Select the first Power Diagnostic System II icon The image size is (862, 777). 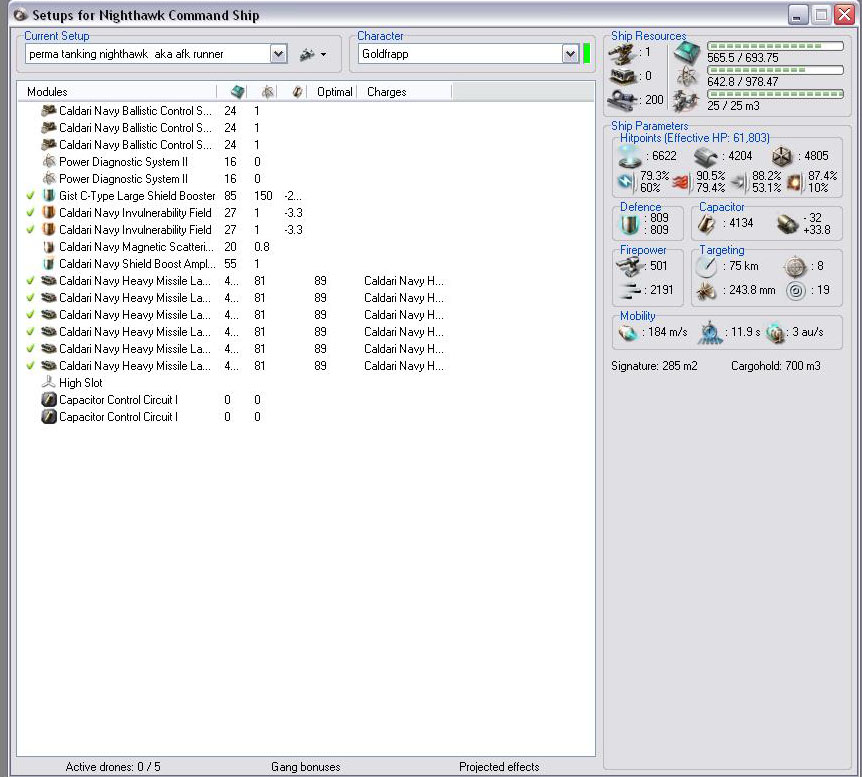pyautogui.click(x=49, y=162)
